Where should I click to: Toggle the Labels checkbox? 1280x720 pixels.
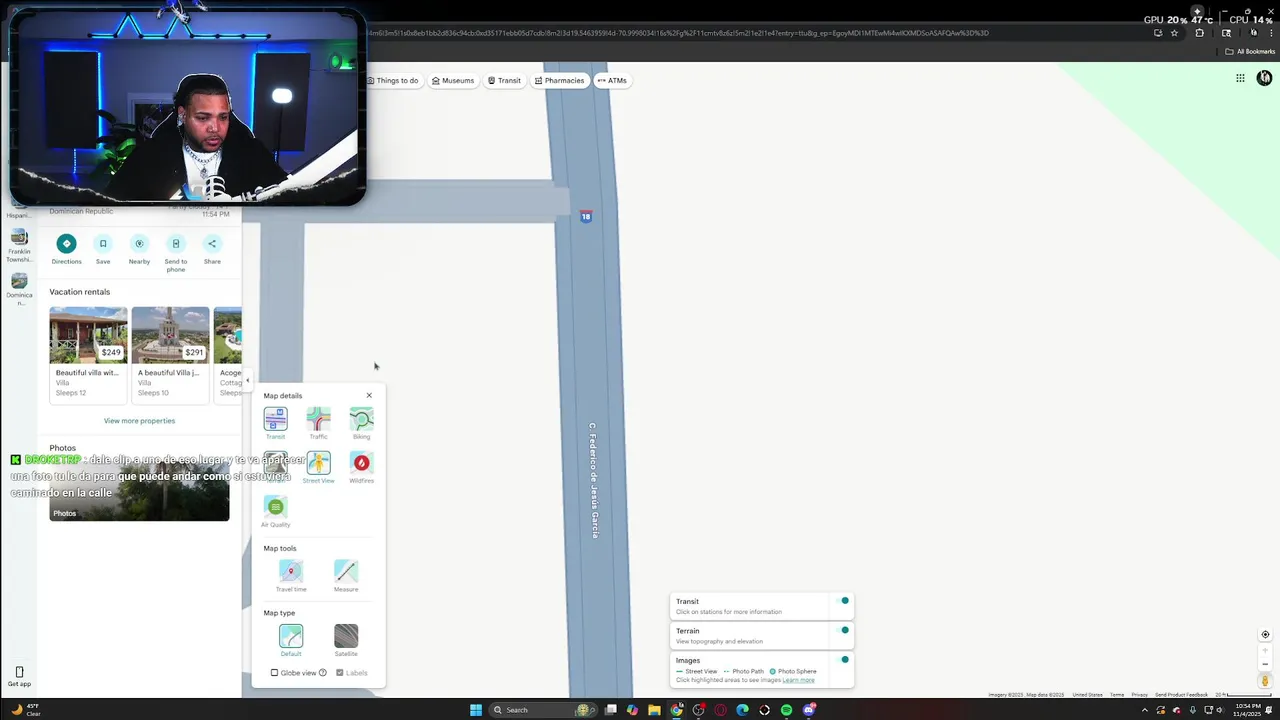pyautogui.click(x=340, y=673)
